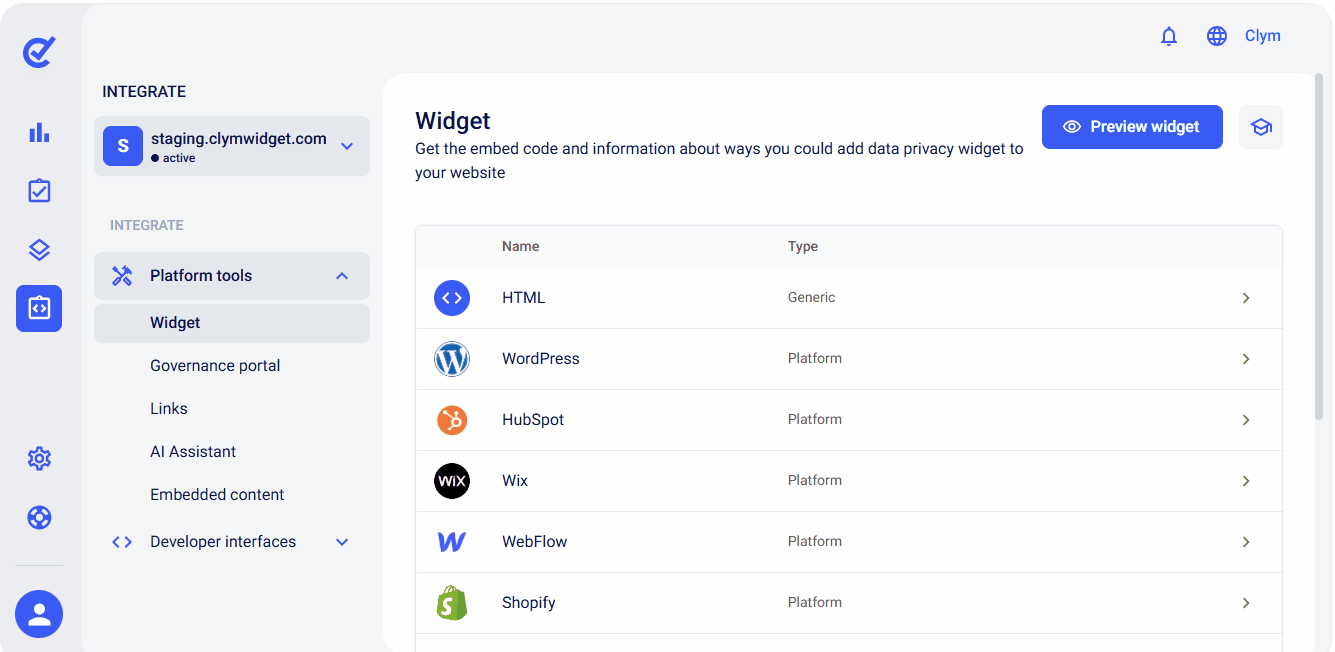
Task: Click the HTML name text
Action: [x=524, y=298]
